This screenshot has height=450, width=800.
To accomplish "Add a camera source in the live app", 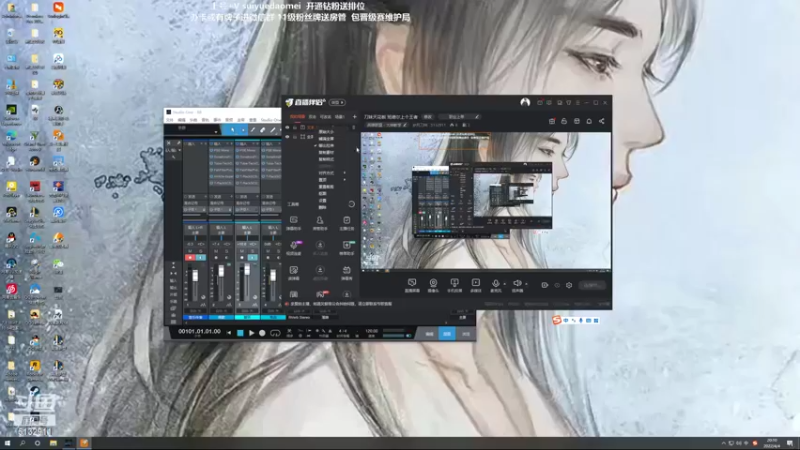I will pyautogui.click(x=433, y=285).
